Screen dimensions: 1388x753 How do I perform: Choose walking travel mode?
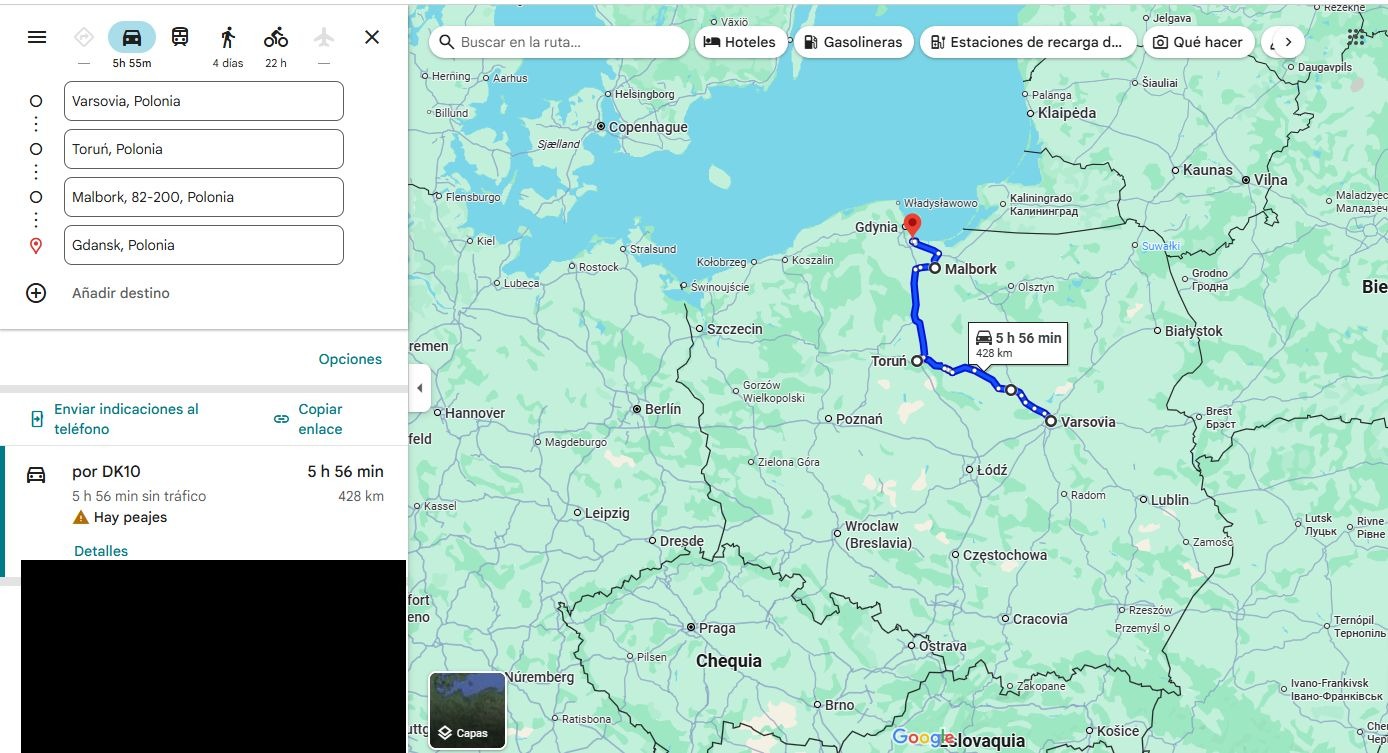point(228,37)
